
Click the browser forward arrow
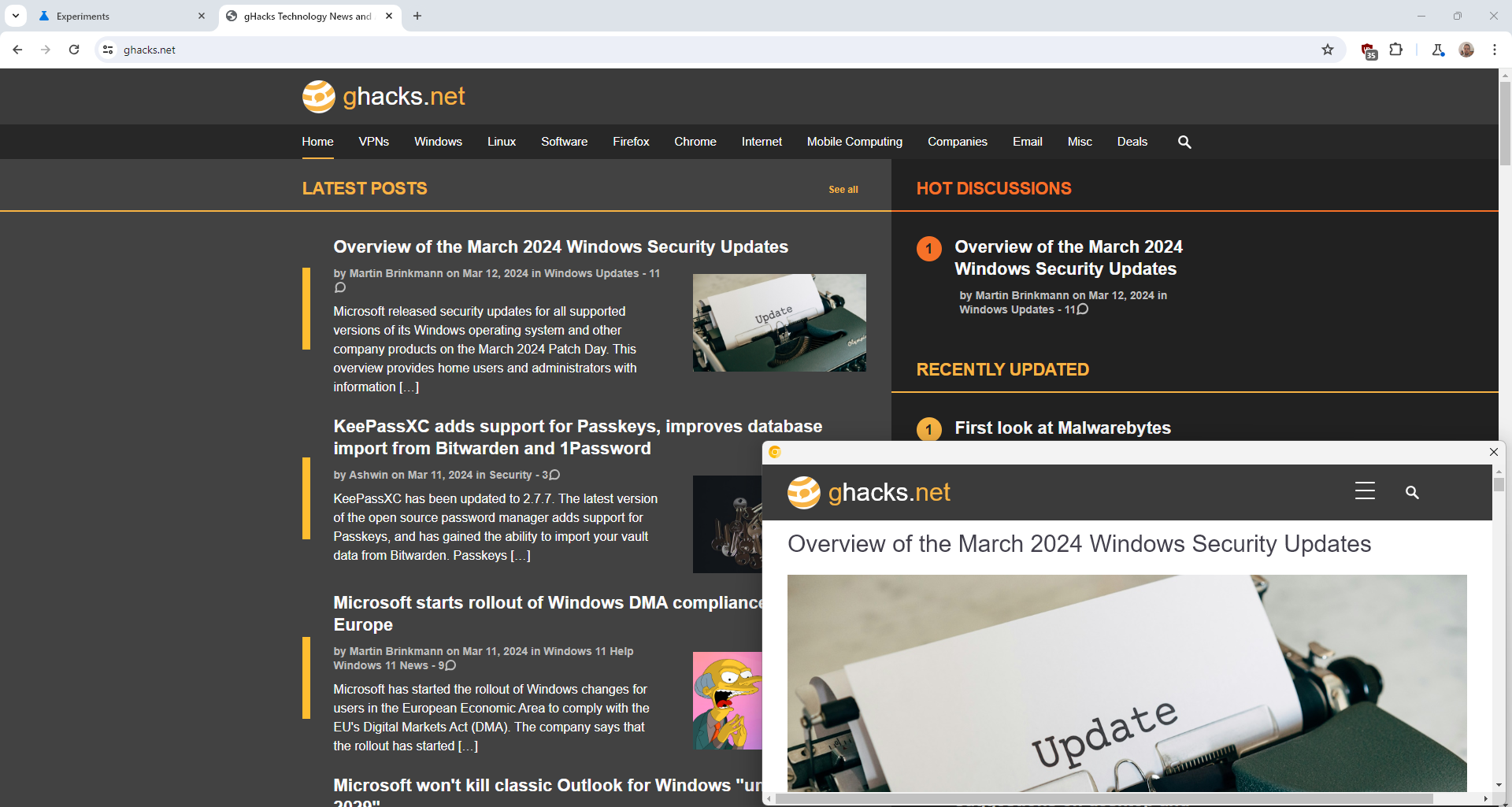46,50
